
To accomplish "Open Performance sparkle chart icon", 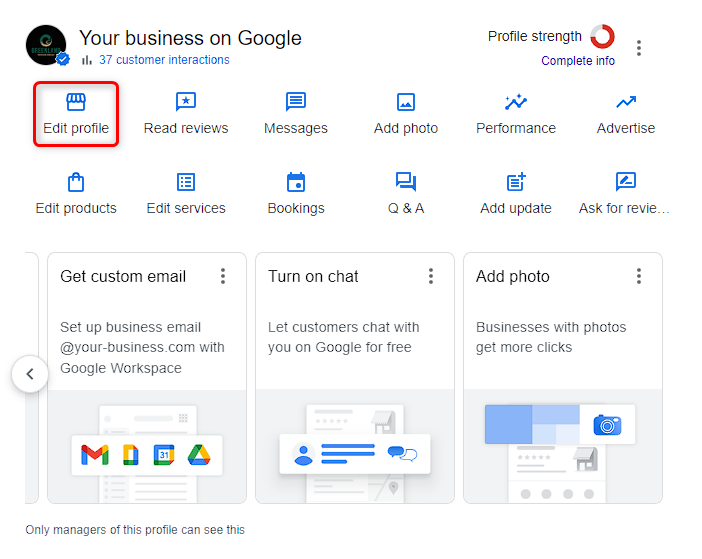I will [516, 102].
